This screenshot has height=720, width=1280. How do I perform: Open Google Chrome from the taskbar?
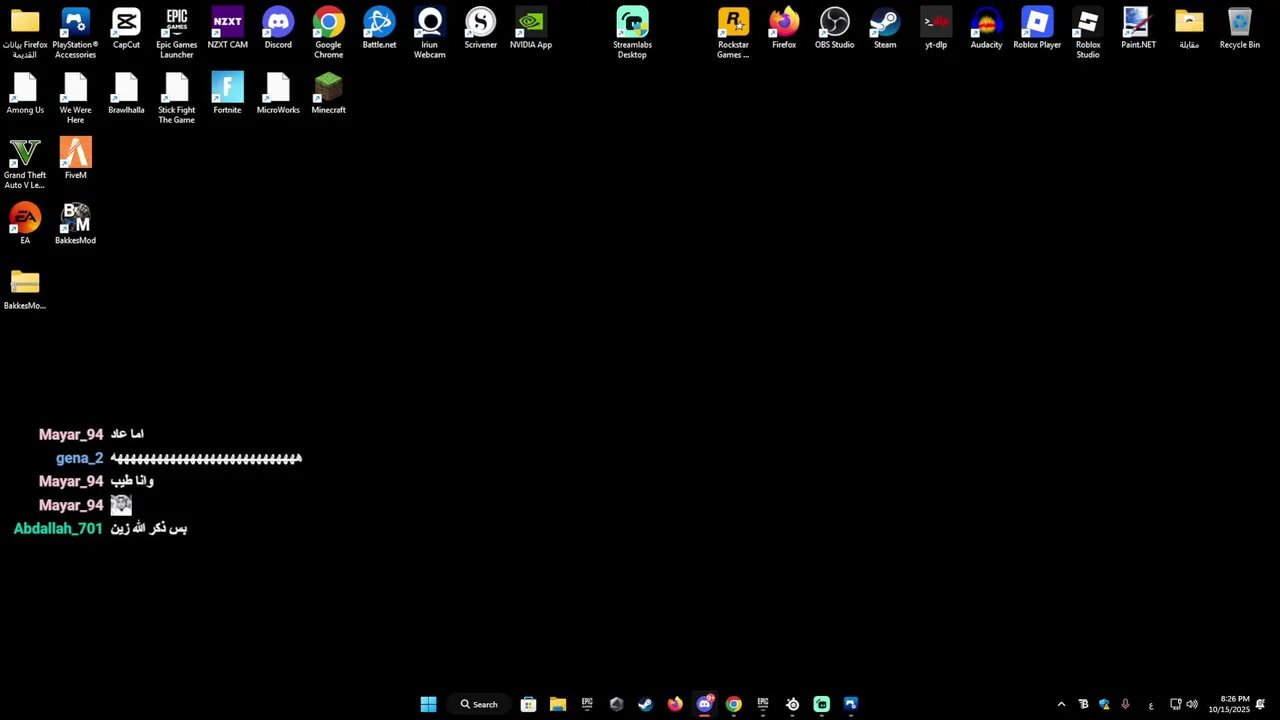click(733, 704)
